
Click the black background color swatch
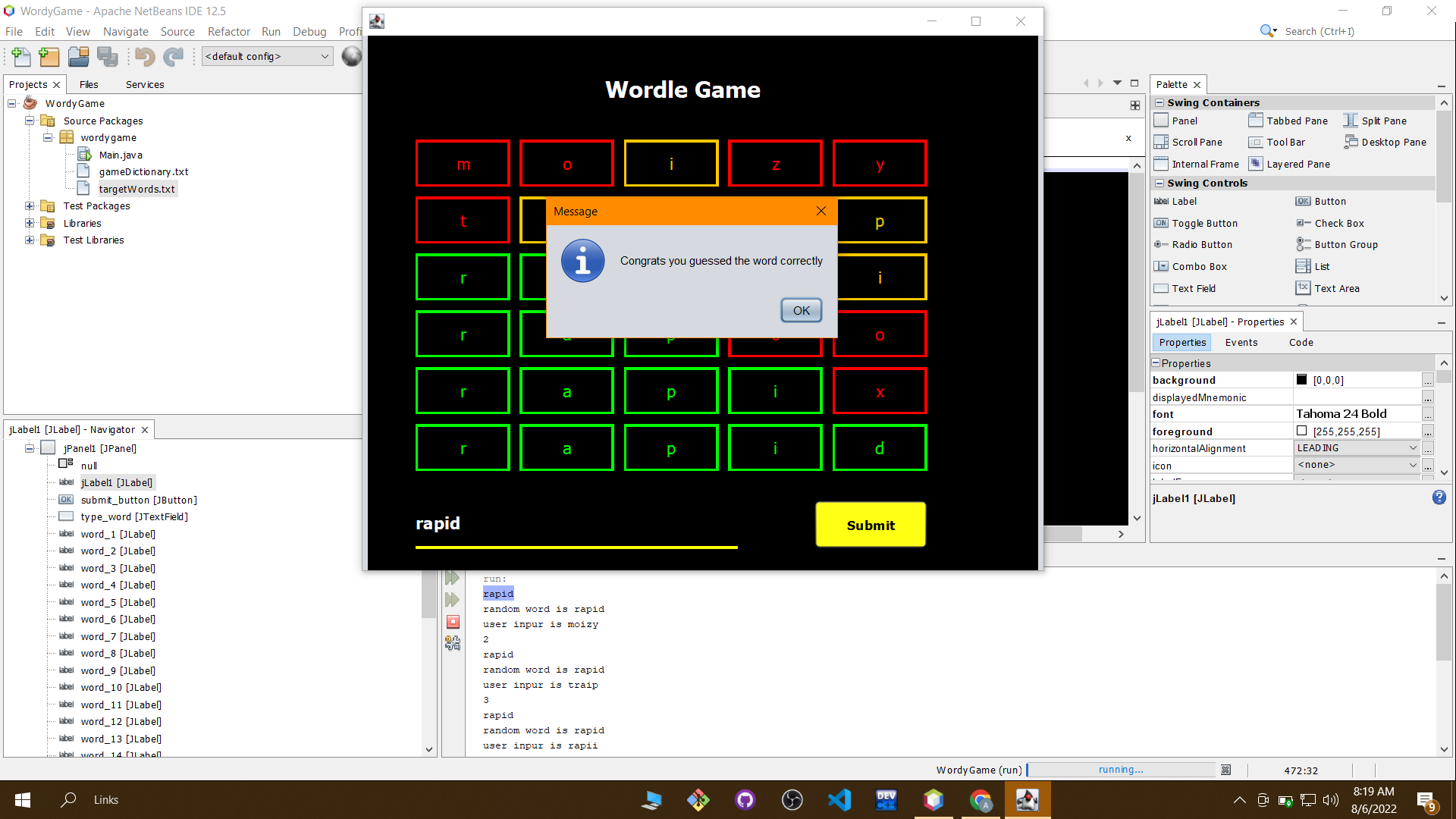pyautogui.click(x=1301, y=380)
